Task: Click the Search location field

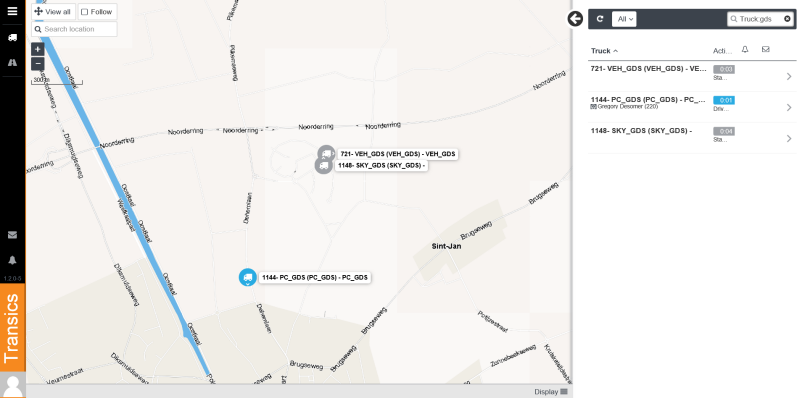Action: pyautogui.click(x=74, y=29)
